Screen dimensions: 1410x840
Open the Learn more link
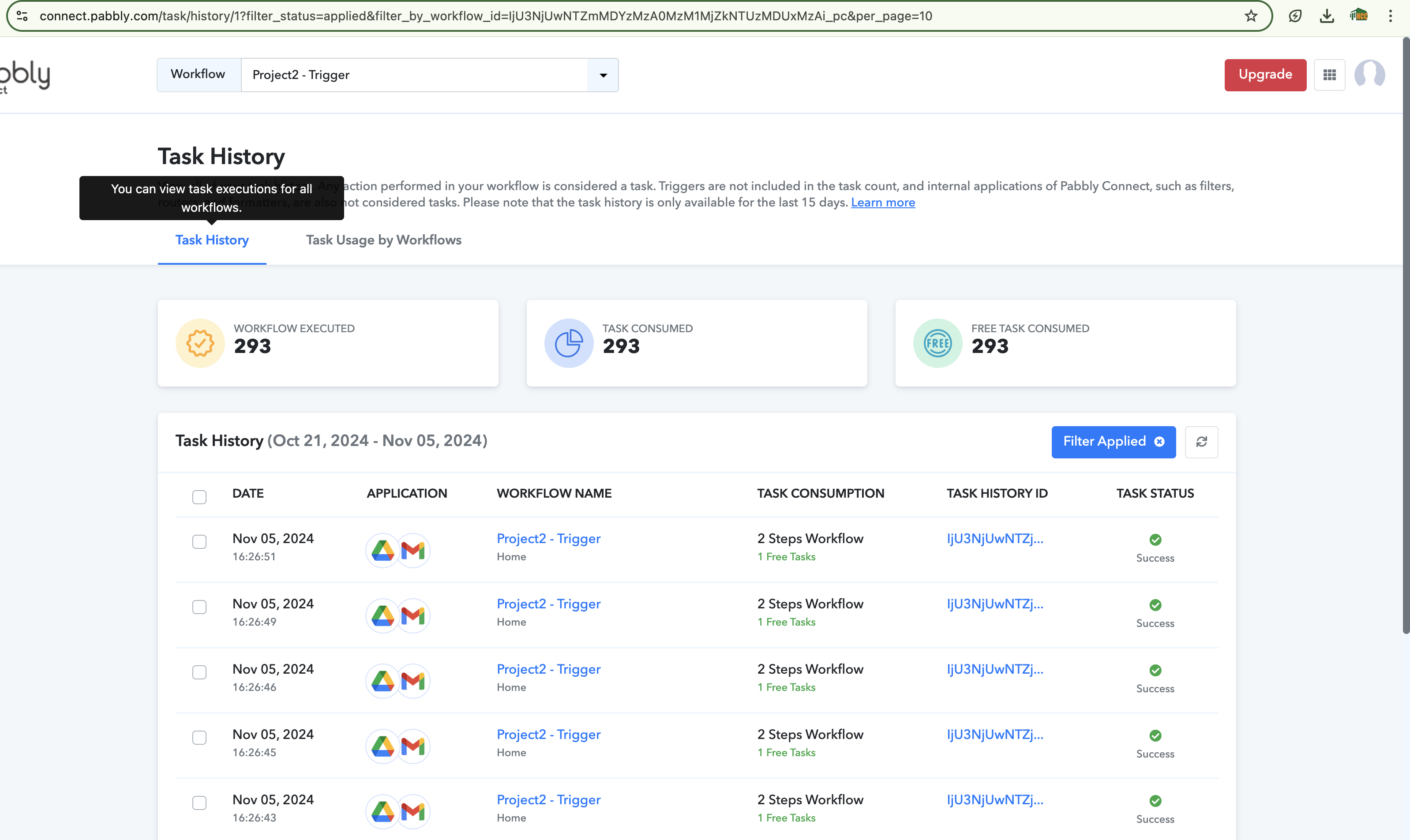(883, 202)
